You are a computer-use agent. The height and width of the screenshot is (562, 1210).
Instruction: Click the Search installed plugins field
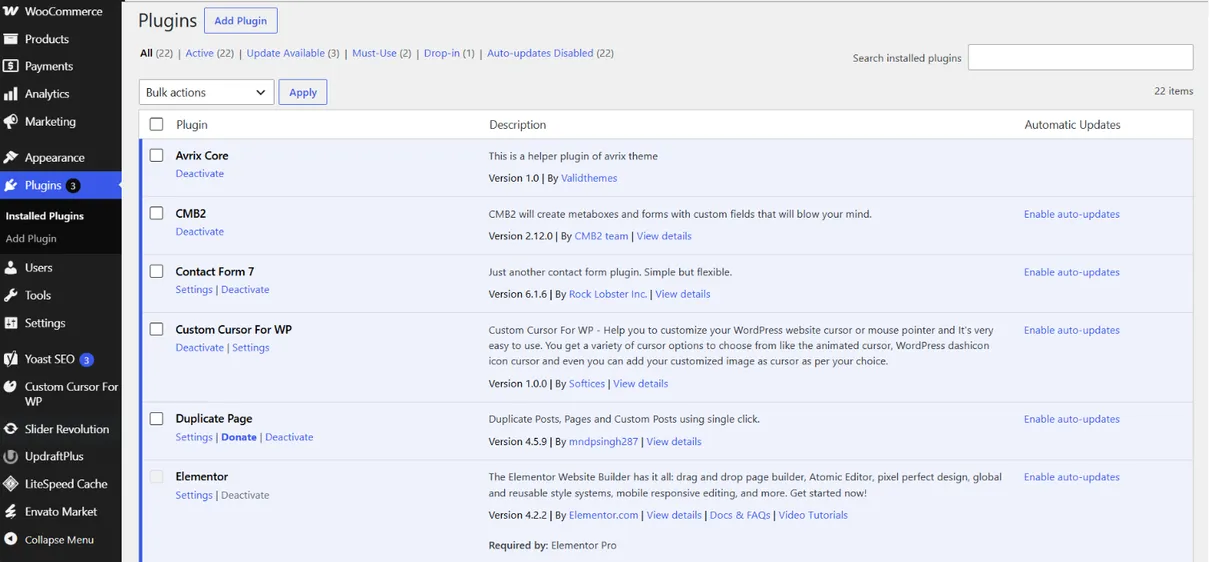tap(1080, 57)
